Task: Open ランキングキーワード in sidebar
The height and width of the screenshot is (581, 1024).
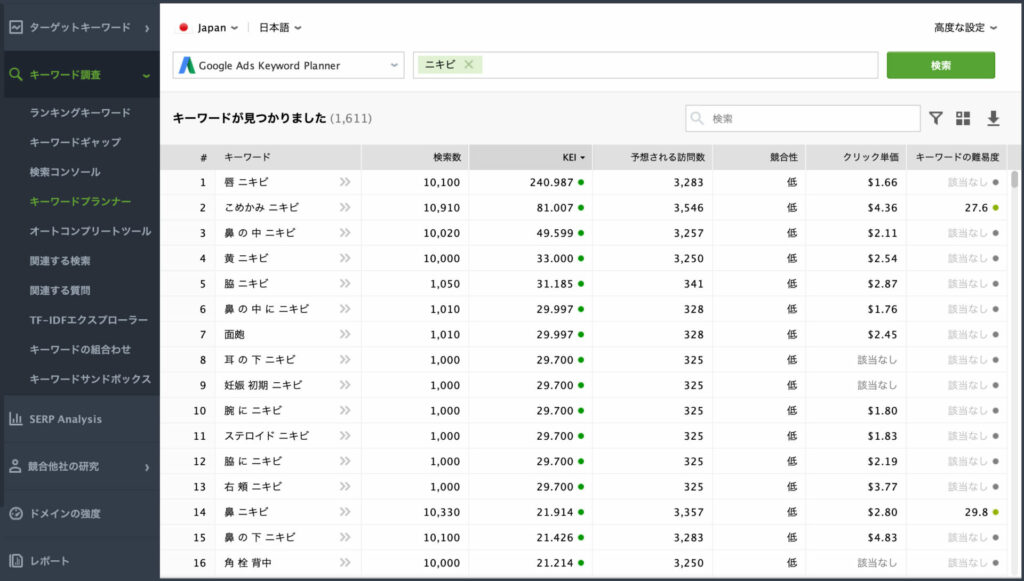Action: tap(80, 112)
